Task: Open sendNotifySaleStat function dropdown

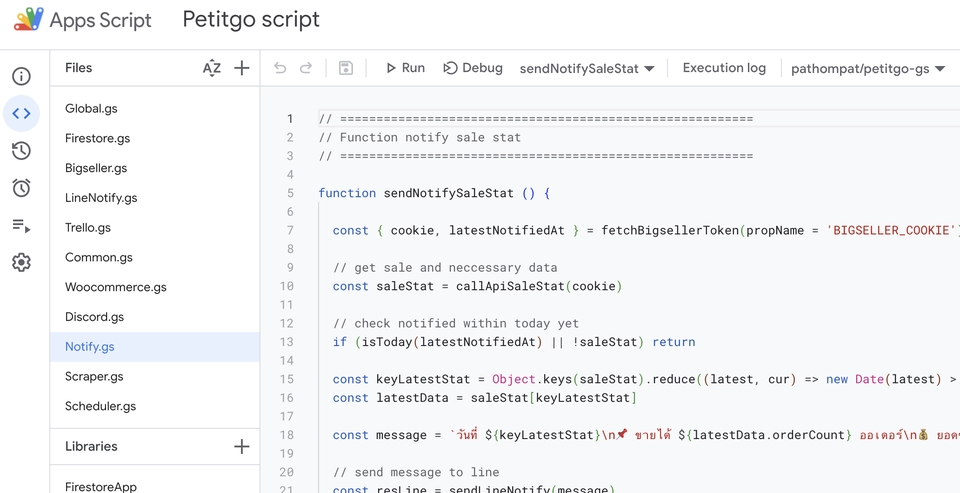Action: [587, 69]
